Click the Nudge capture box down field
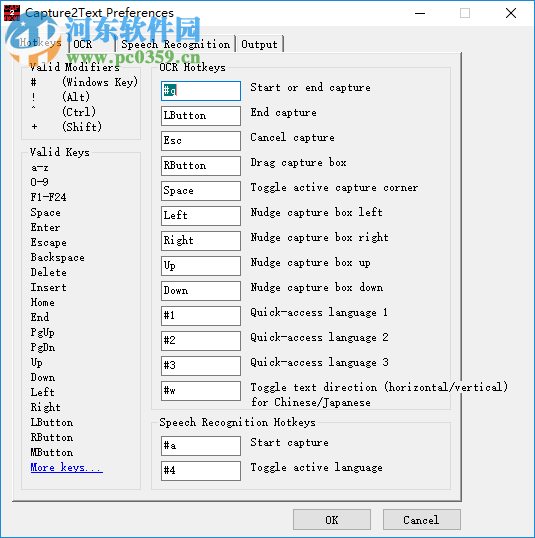Viewport: 535px width, 538px height. point(201,291)
